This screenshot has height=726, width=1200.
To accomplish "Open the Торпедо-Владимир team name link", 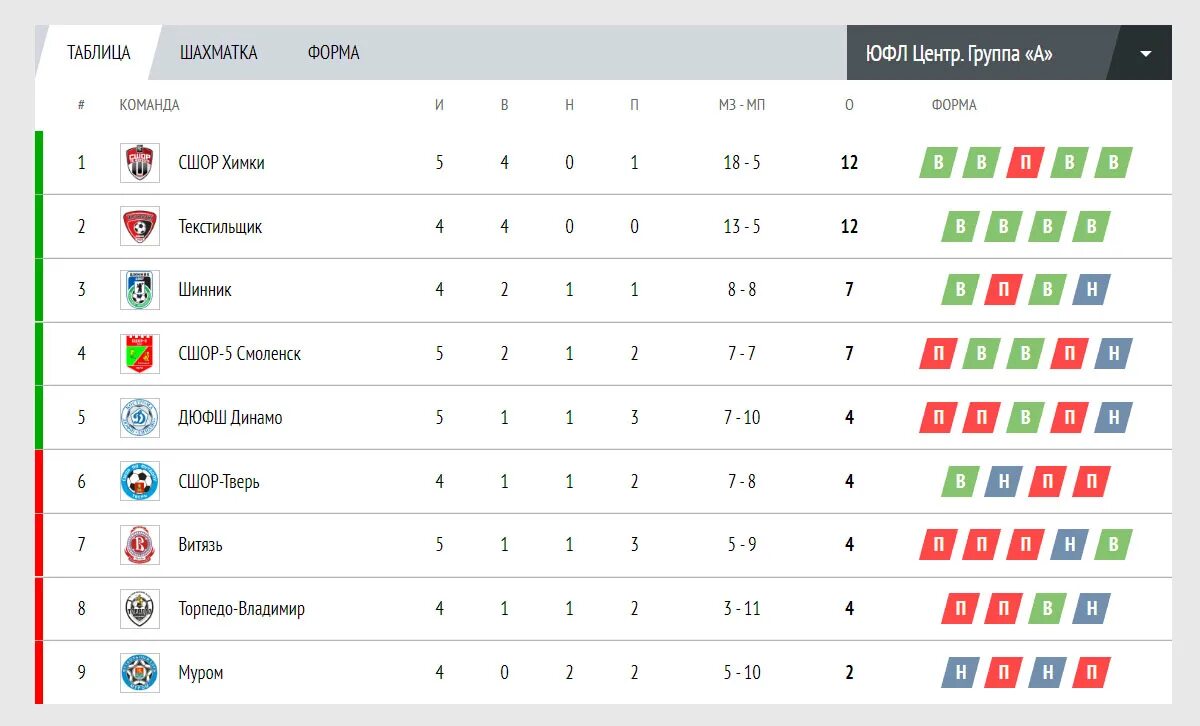I will coord(241,609).
